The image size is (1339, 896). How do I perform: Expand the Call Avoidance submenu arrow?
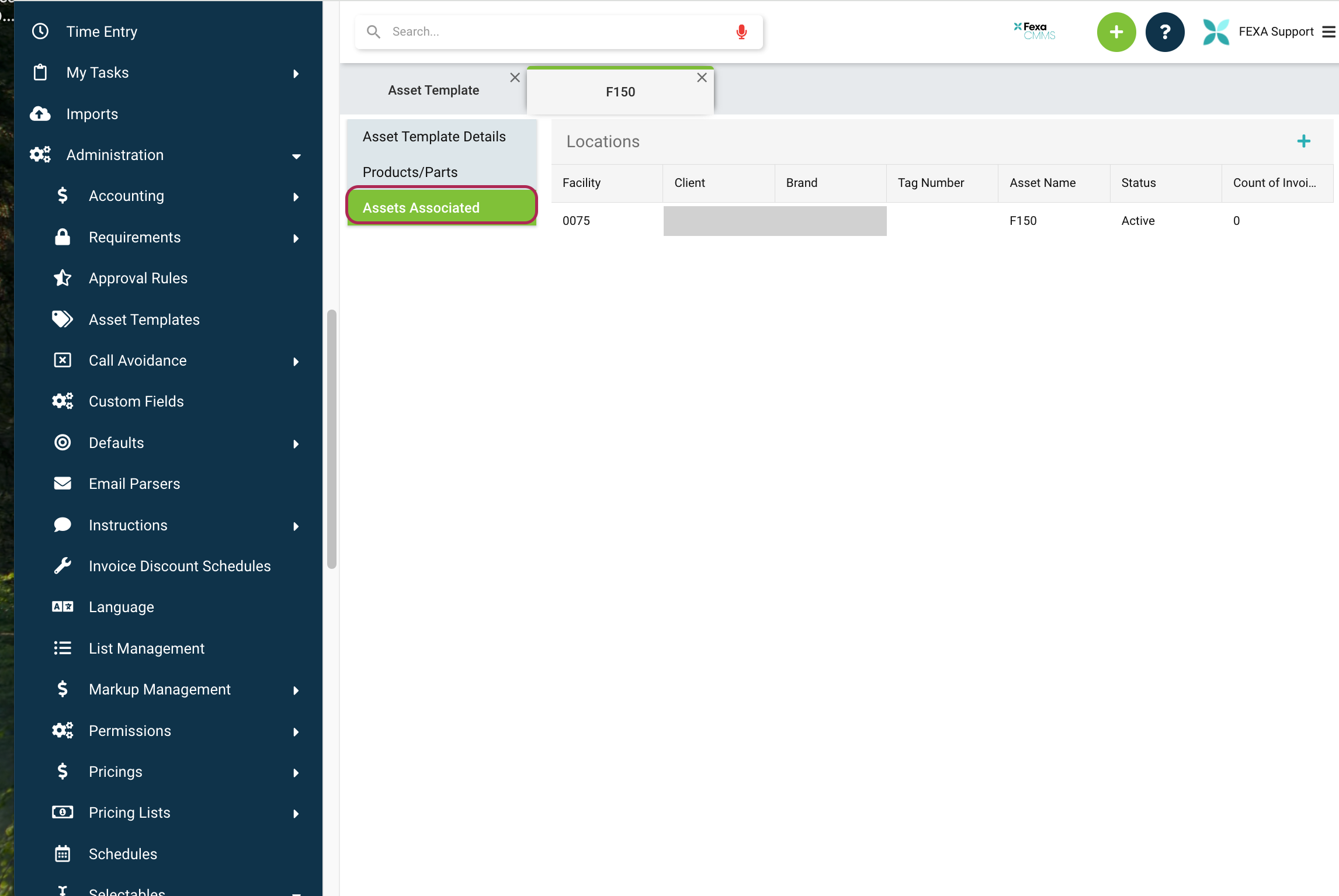pyautogui.click(x=296, y=362)
